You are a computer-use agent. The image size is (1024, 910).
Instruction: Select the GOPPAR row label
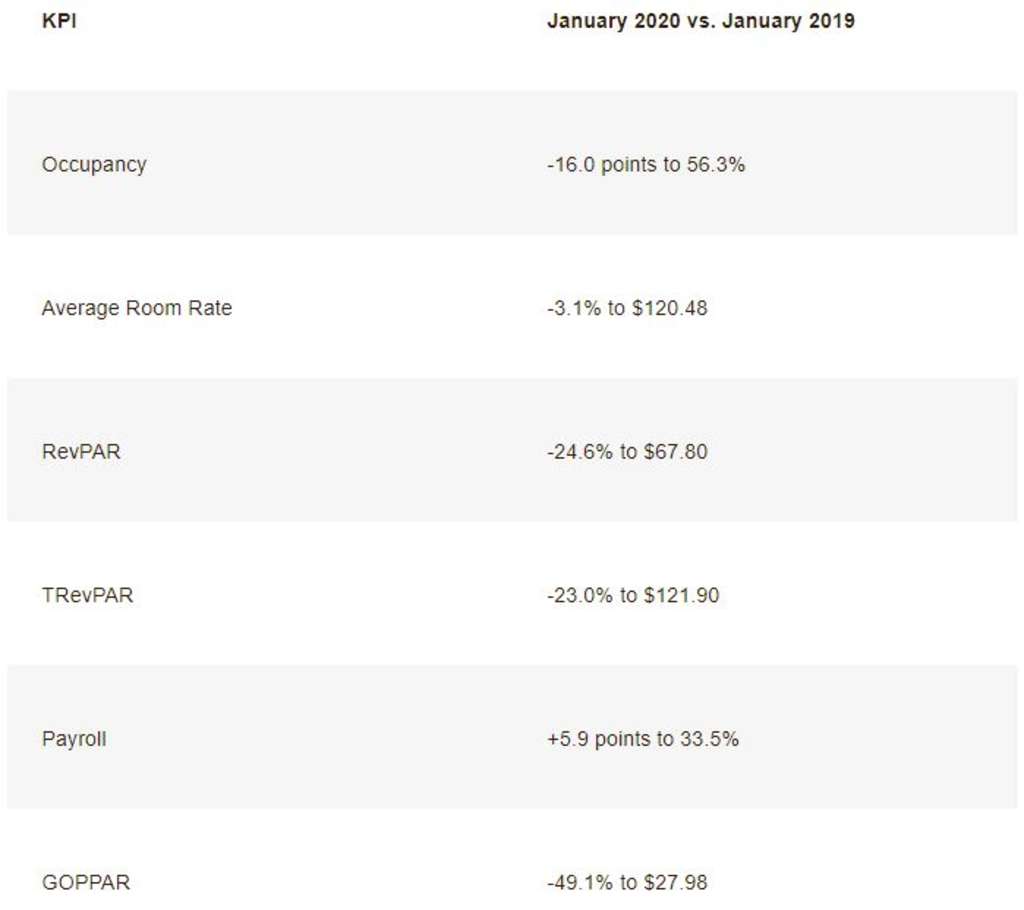click(86, 883)
